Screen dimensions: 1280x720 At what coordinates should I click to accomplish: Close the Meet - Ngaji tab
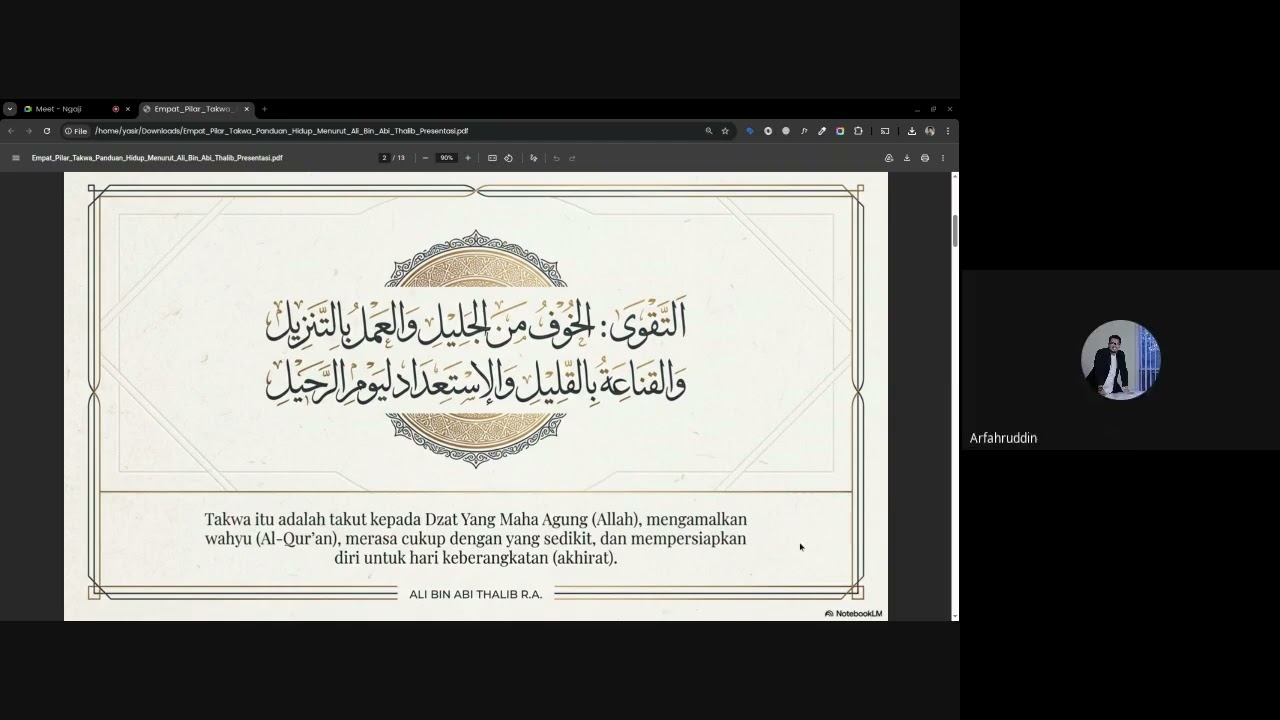tap(128, 109)
